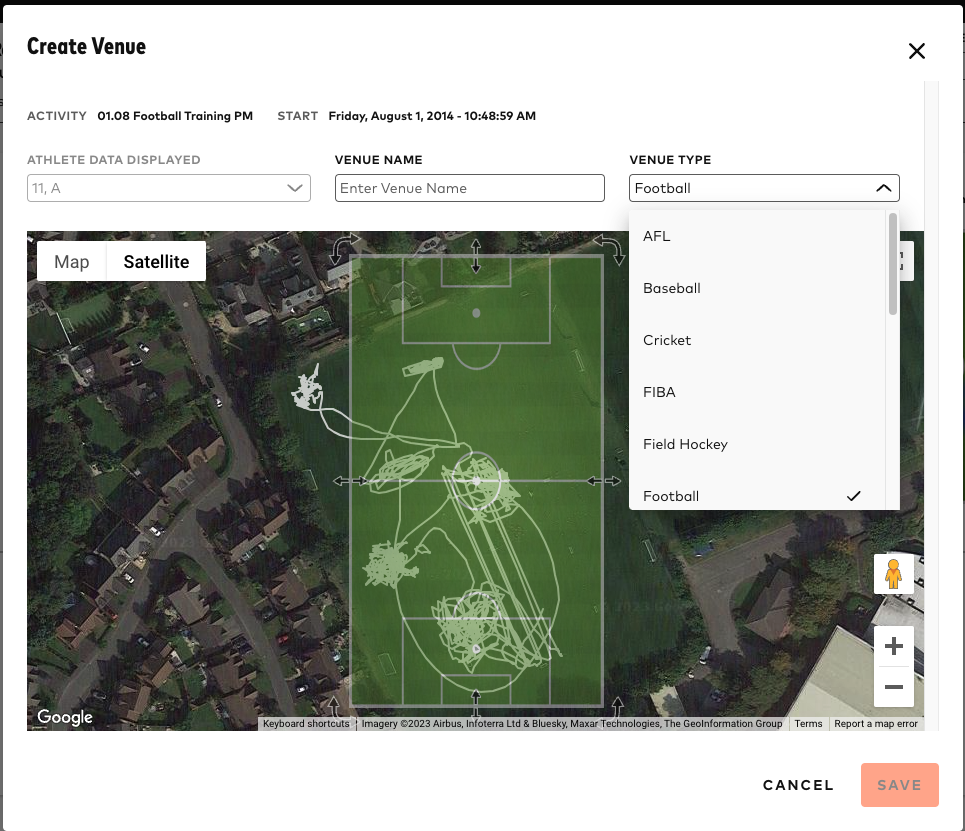Choose Cricket in the venue type list
Viewport: 965px width, 831px height.
coord(667,340)
